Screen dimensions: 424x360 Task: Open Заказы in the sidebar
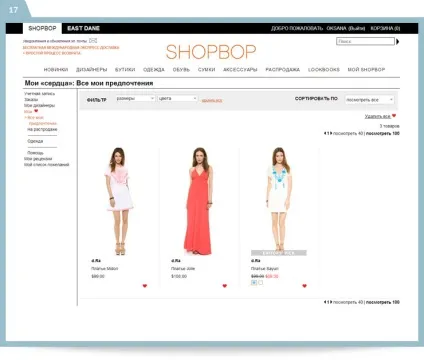point(31,99)
